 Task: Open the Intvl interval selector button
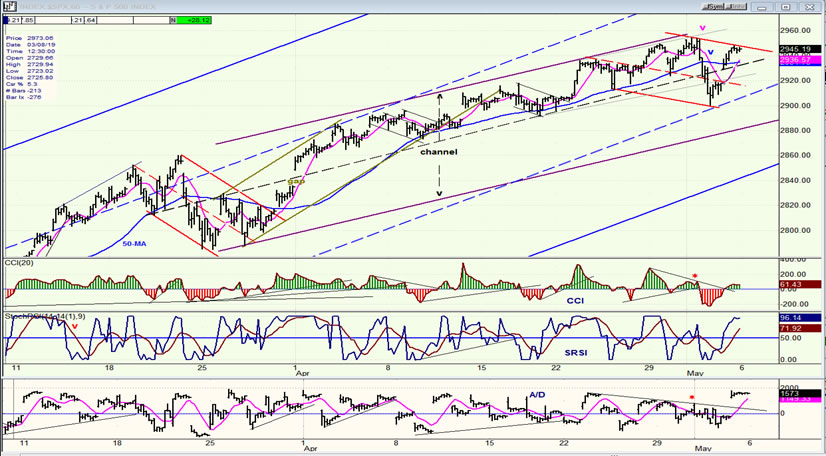coord(735,6)
